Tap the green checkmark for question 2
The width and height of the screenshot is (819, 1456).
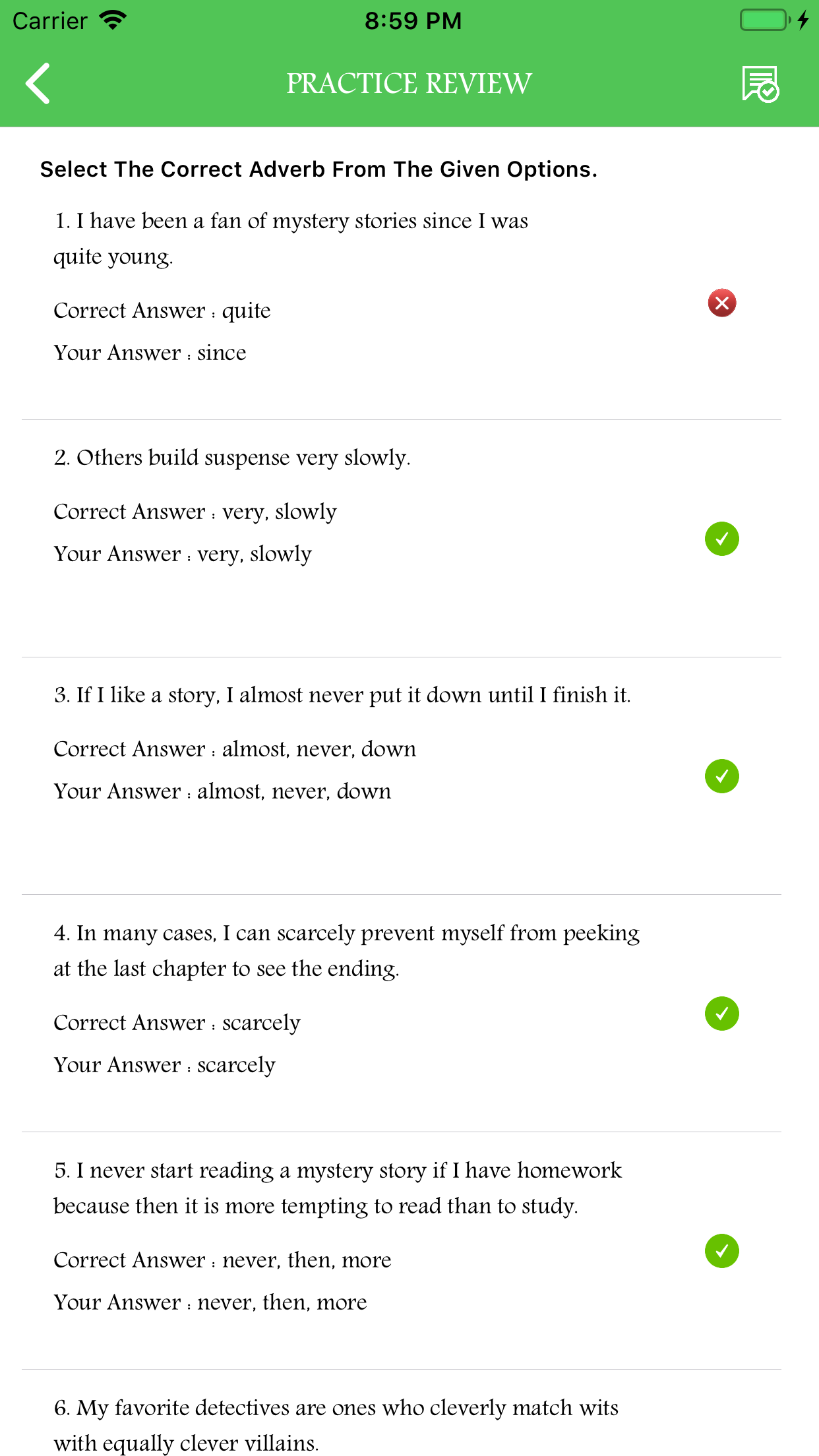pos(722,539)
